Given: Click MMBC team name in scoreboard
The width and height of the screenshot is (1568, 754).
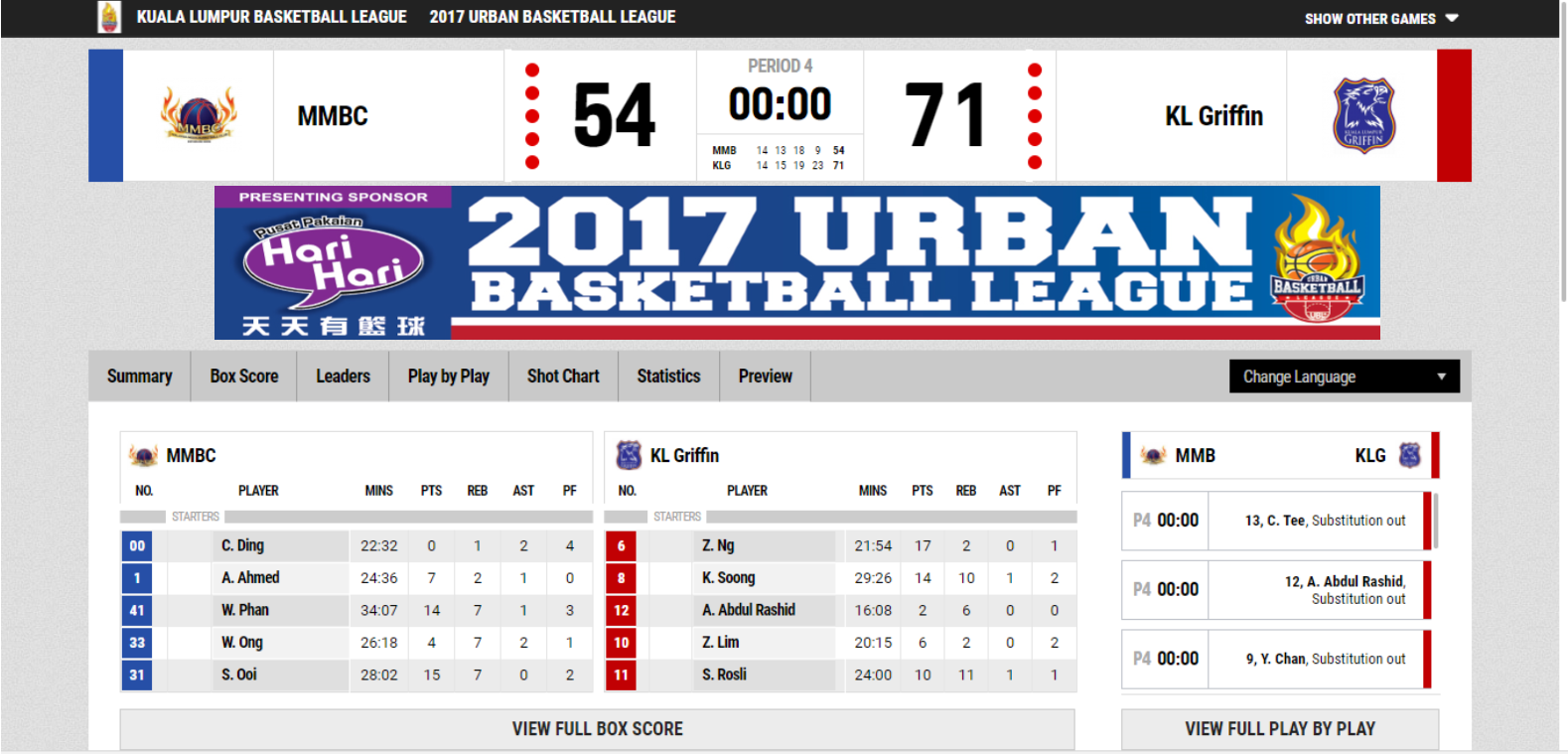Looking at the screenshot, I should (x=333, y=116).
